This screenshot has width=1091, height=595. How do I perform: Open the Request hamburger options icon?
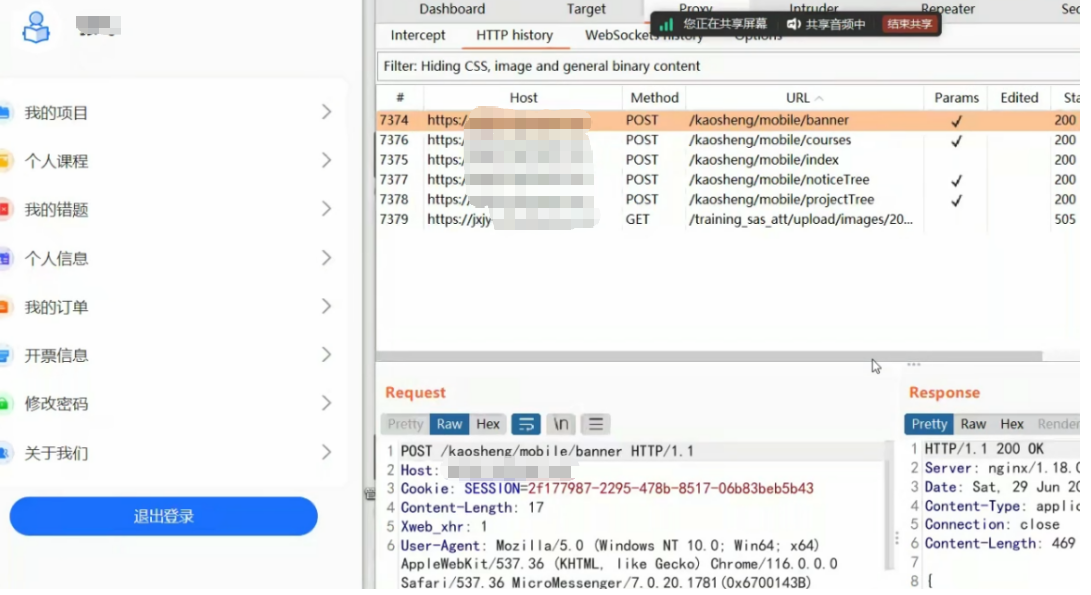pyautogui.click(x=595, y=424)
